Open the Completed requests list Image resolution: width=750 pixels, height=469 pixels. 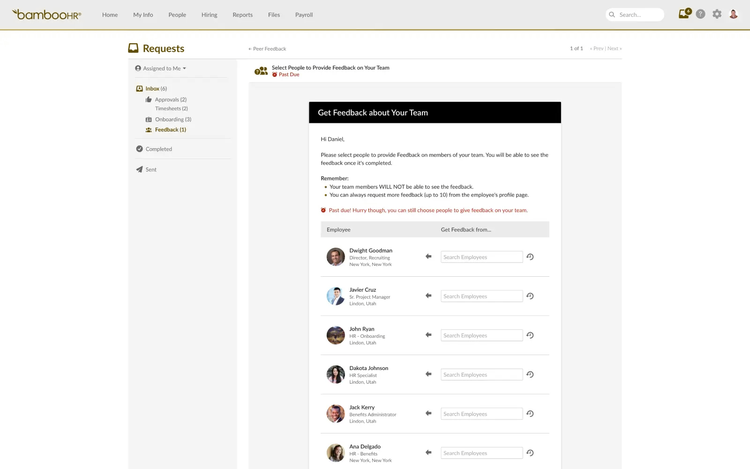coord(159,149)
